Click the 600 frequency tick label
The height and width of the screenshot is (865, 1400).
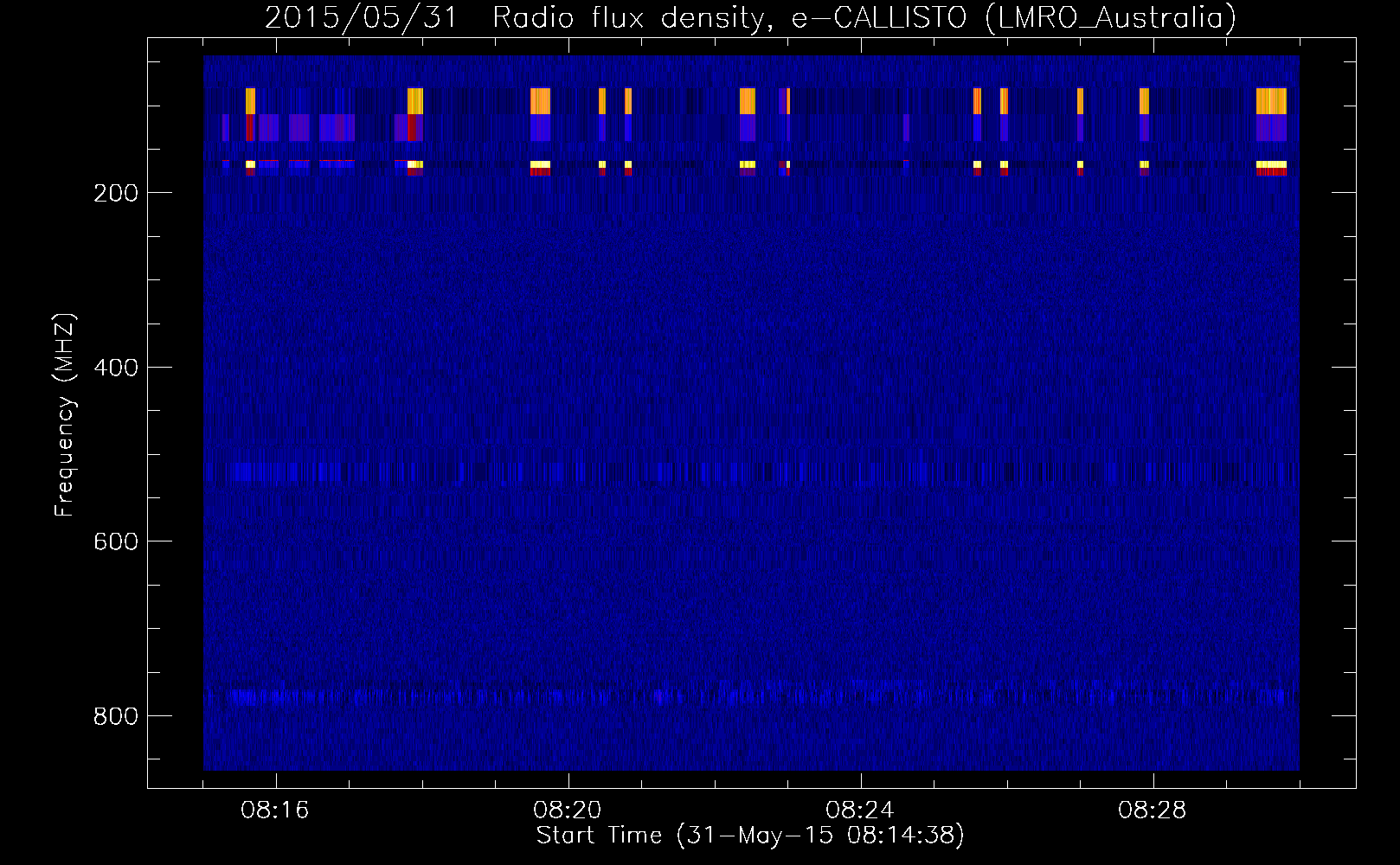116,541
